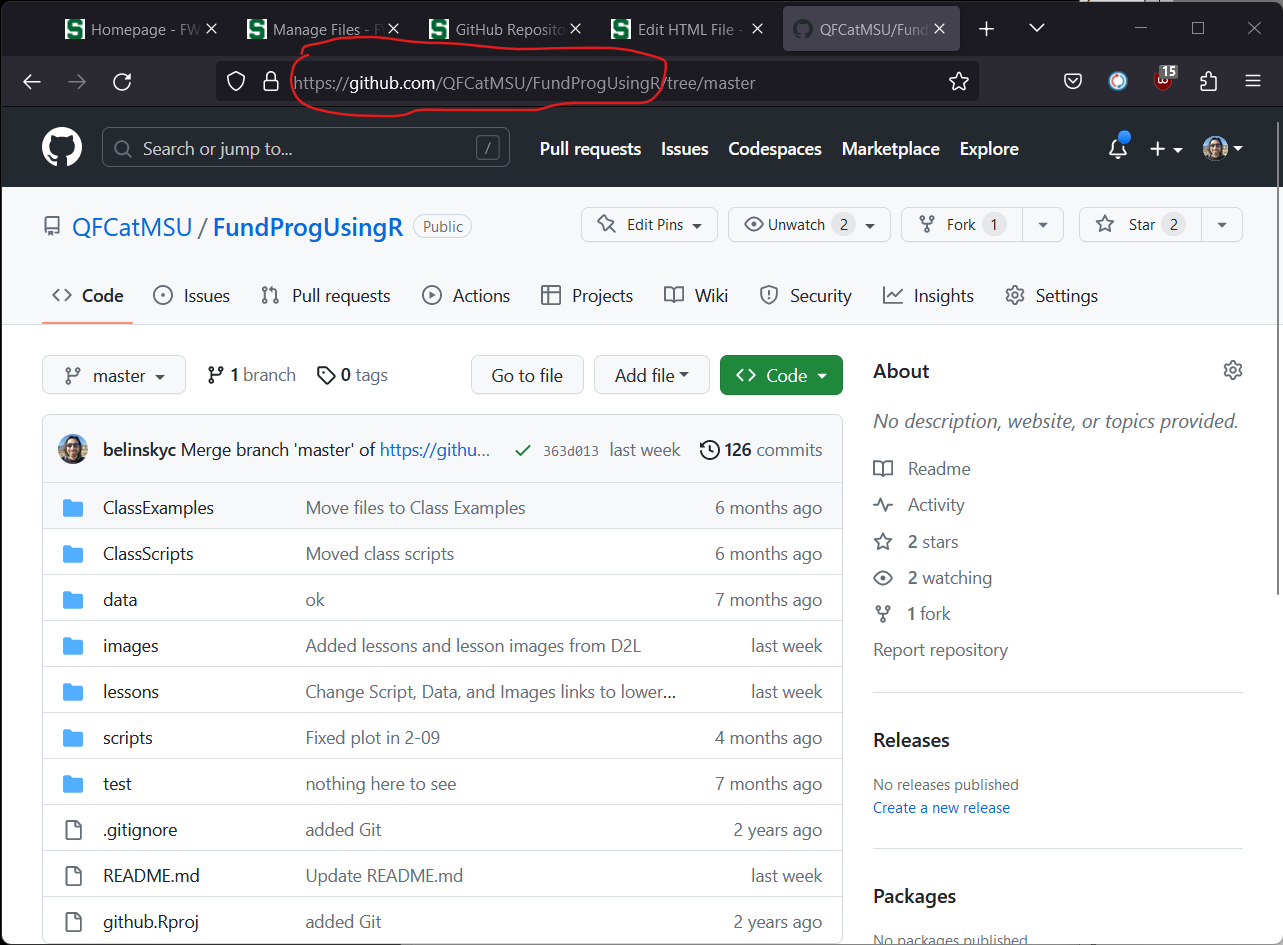
Task: Click the QFCatMSU owner link
Action: 132,227
